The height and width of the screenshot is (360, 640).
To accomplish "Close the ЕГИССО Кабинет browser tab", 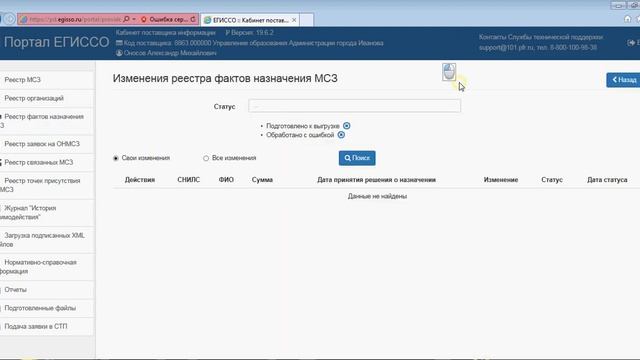I will coord(294,20).
